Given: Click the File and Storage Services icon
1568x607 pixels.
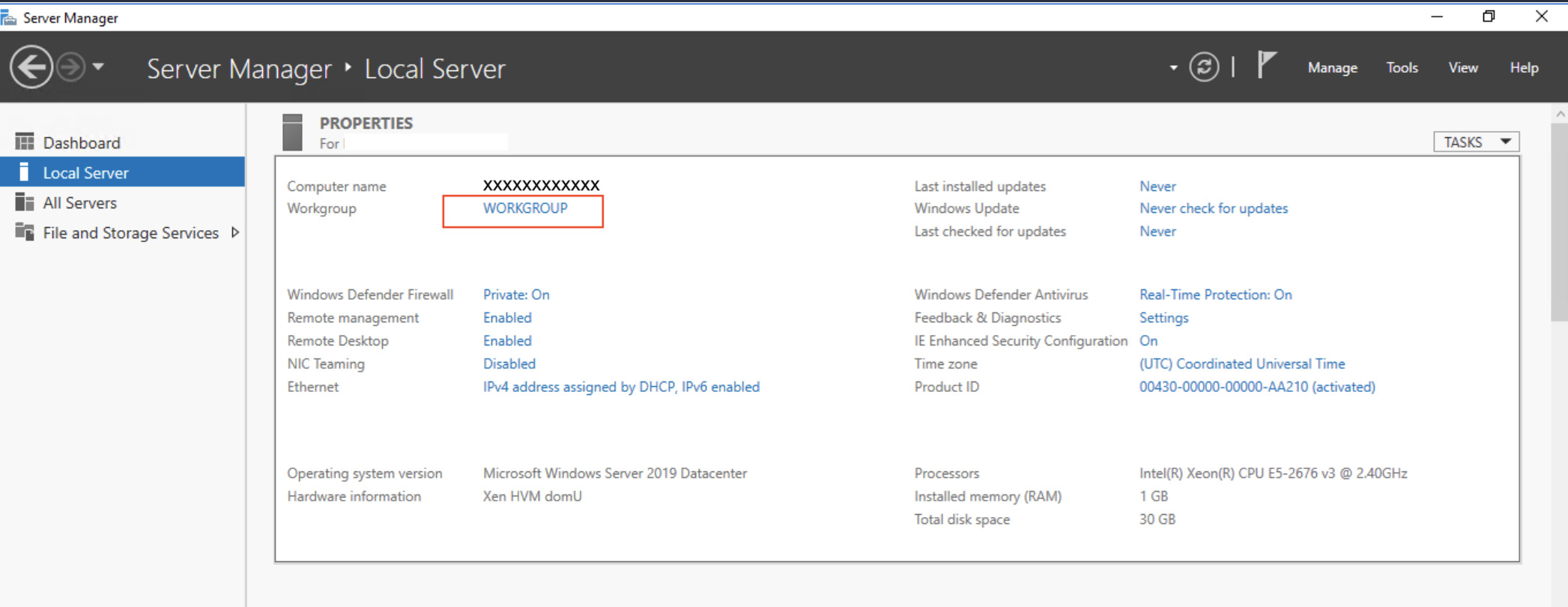Looking at the screenshot, I should (x=25, y=232).
